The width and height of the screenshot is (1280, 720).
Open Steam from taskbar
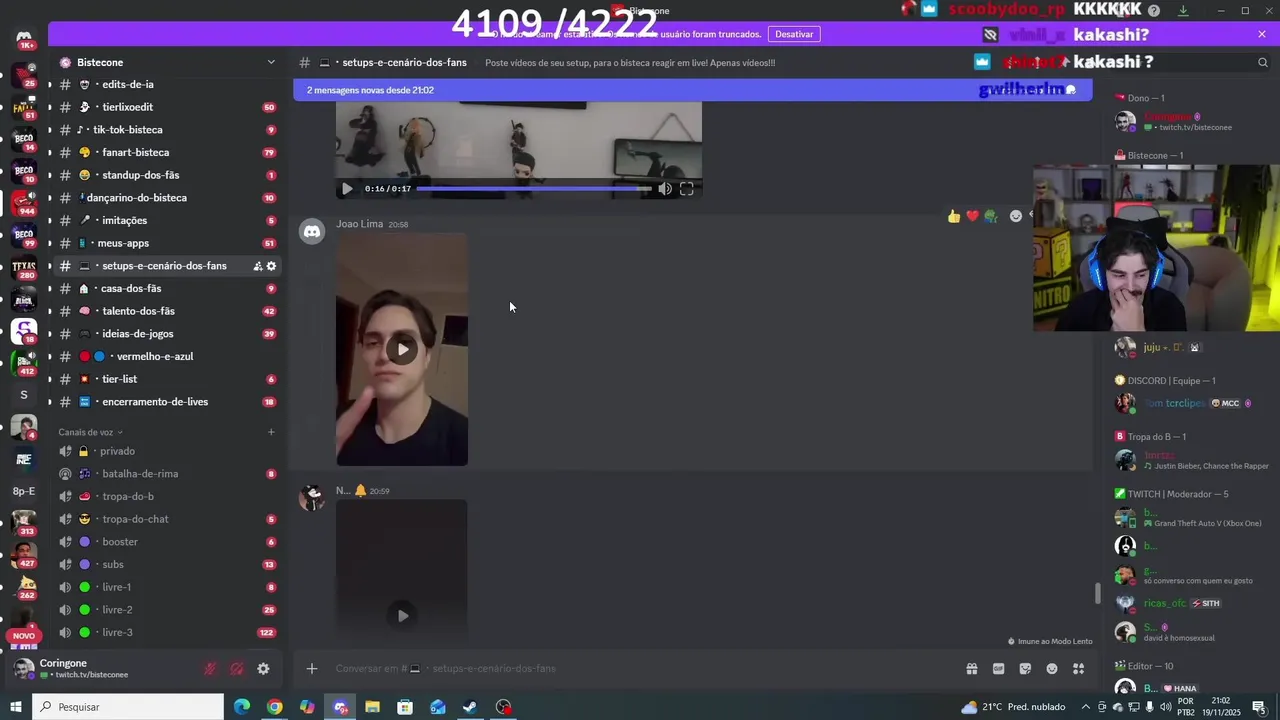[470, 707]
